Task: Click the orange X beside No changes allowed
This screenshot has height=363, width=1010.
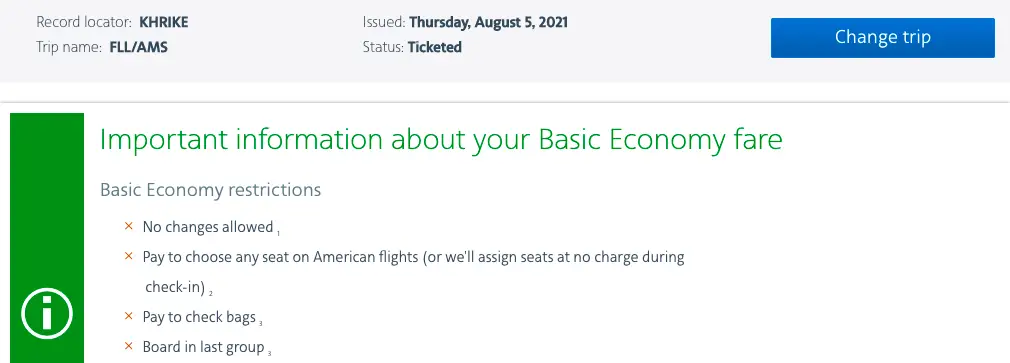Action: tap(129, 227)
